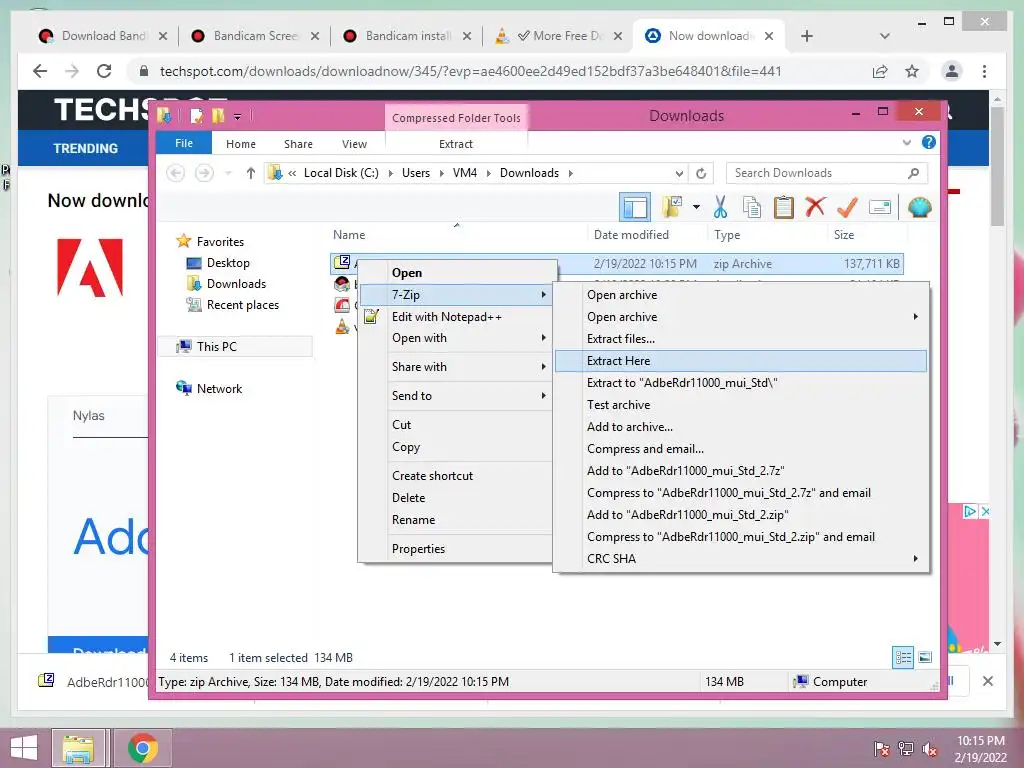Select Recent places in navigation pane

coord(242,305)
